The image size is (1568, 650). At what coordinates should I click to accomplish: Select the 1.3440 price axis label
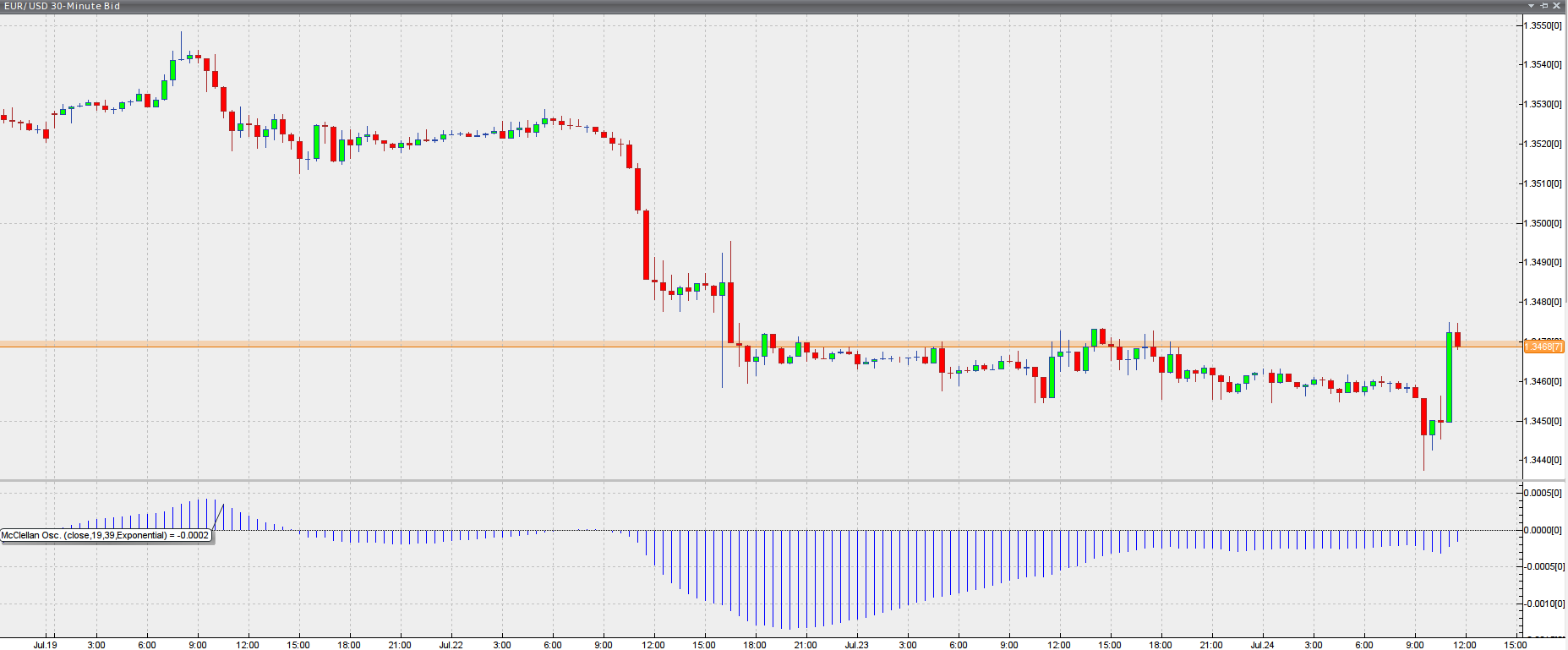tap(1543, 461)
